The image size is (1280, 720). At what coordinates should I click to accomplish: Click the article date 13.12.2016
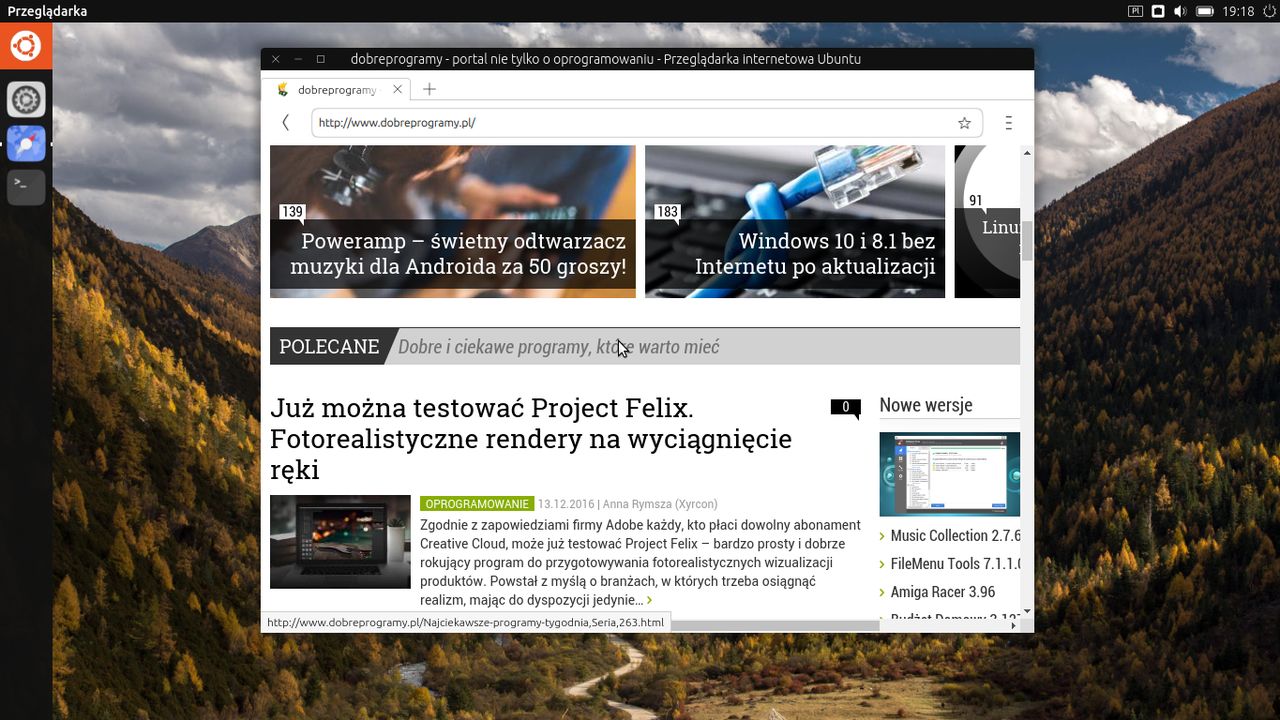[x=568, y=504]
